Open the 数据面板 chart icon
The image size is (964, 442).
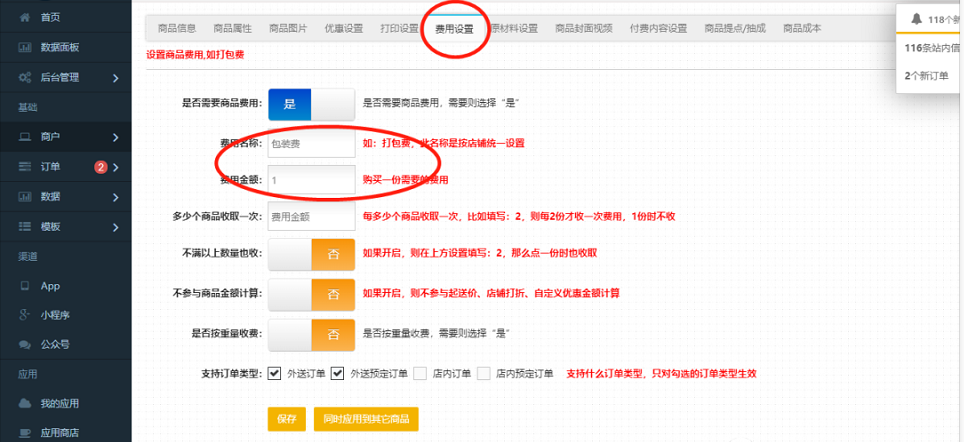25,48
